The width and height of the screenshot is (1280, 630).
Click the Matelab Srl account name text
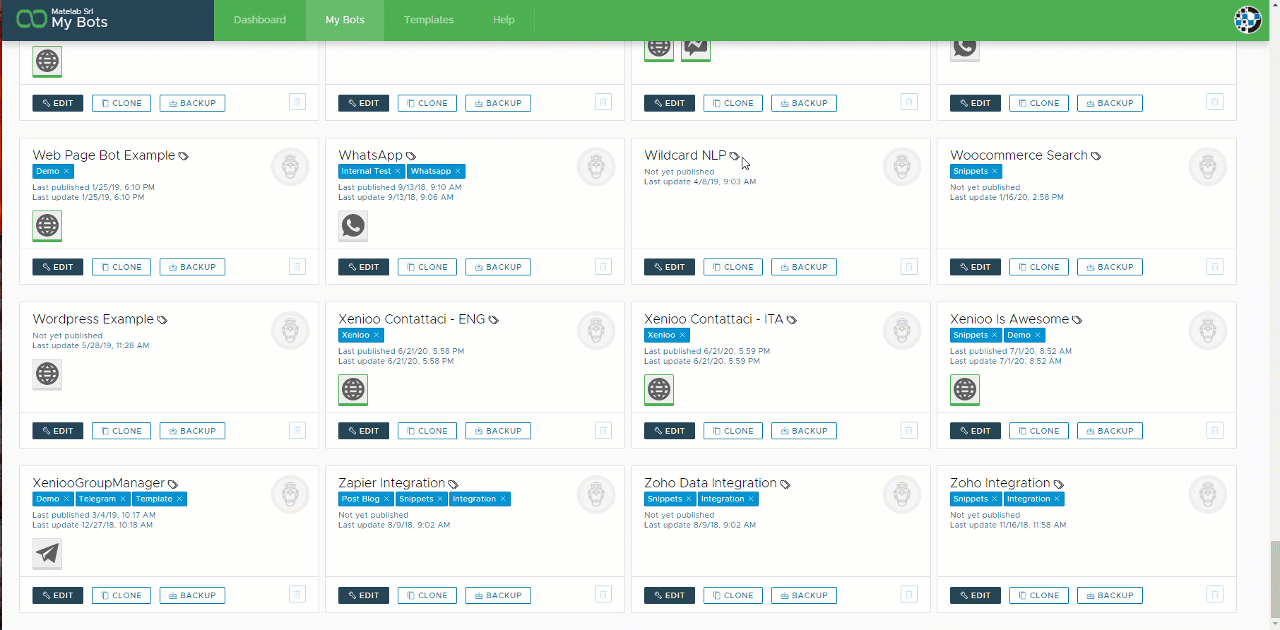click(x=71, y=9)
